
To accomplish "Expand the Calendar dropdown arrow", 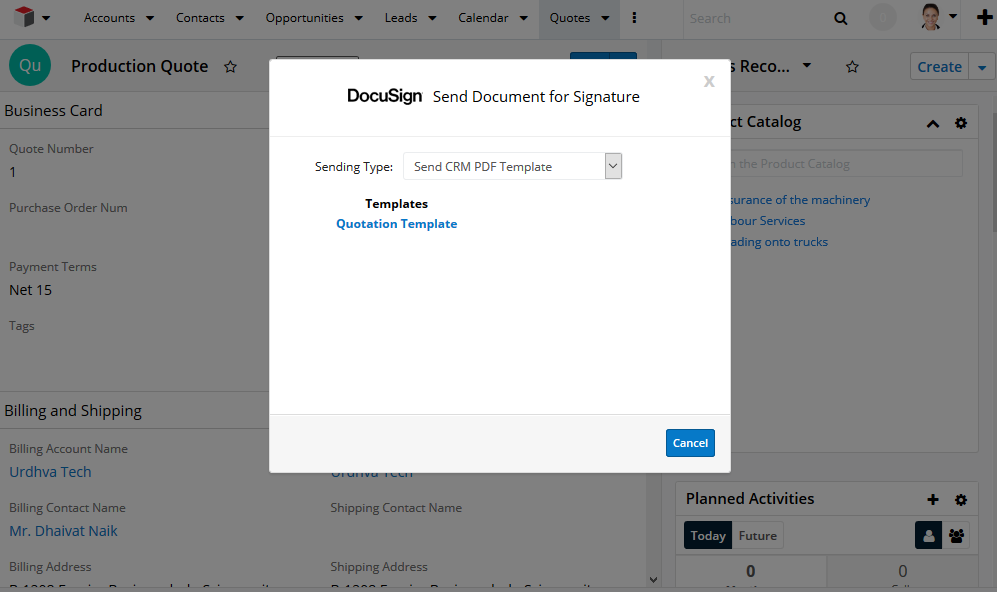I will (x=524, y=18).
